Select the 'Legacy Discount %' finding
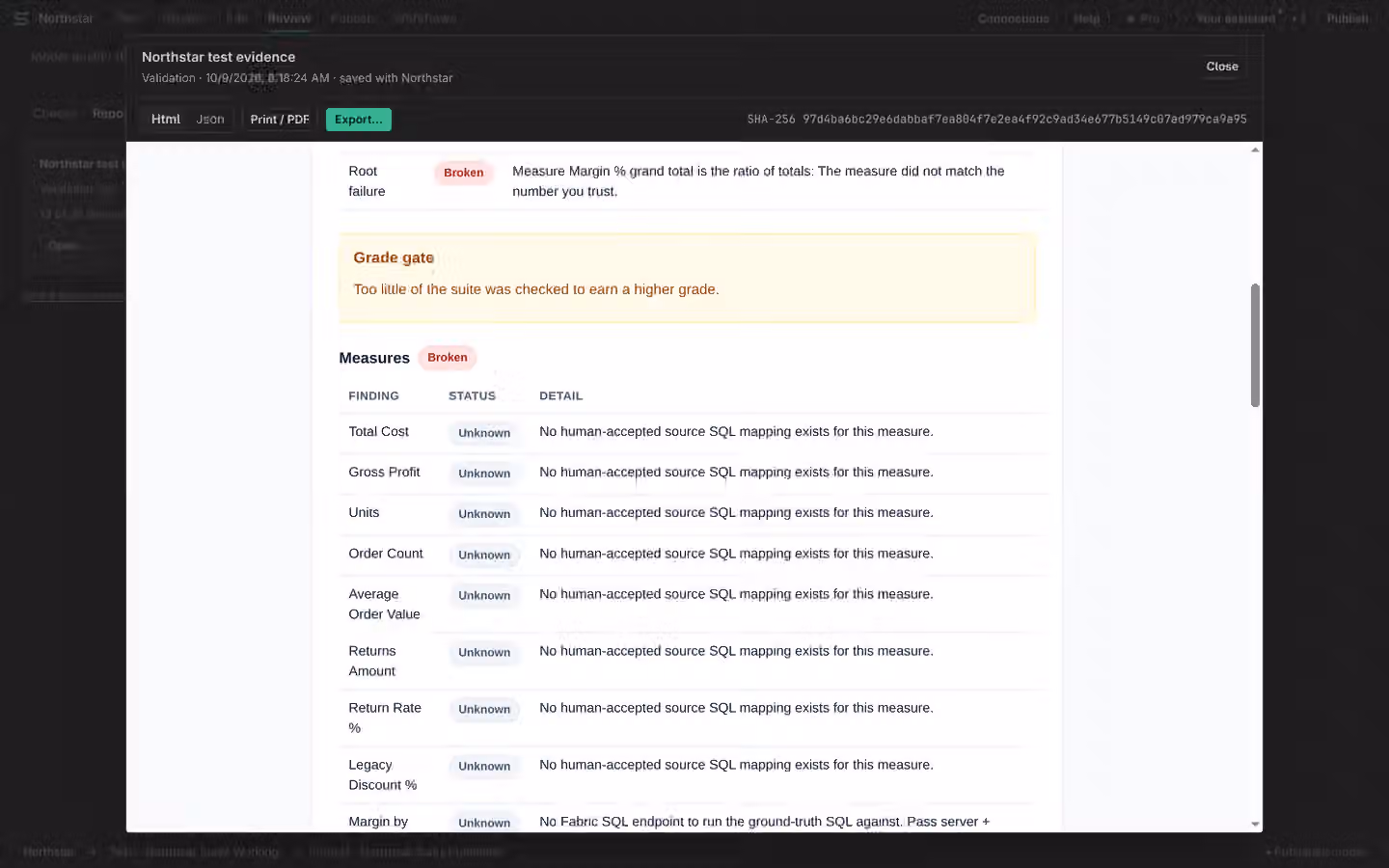 point(383,775)
